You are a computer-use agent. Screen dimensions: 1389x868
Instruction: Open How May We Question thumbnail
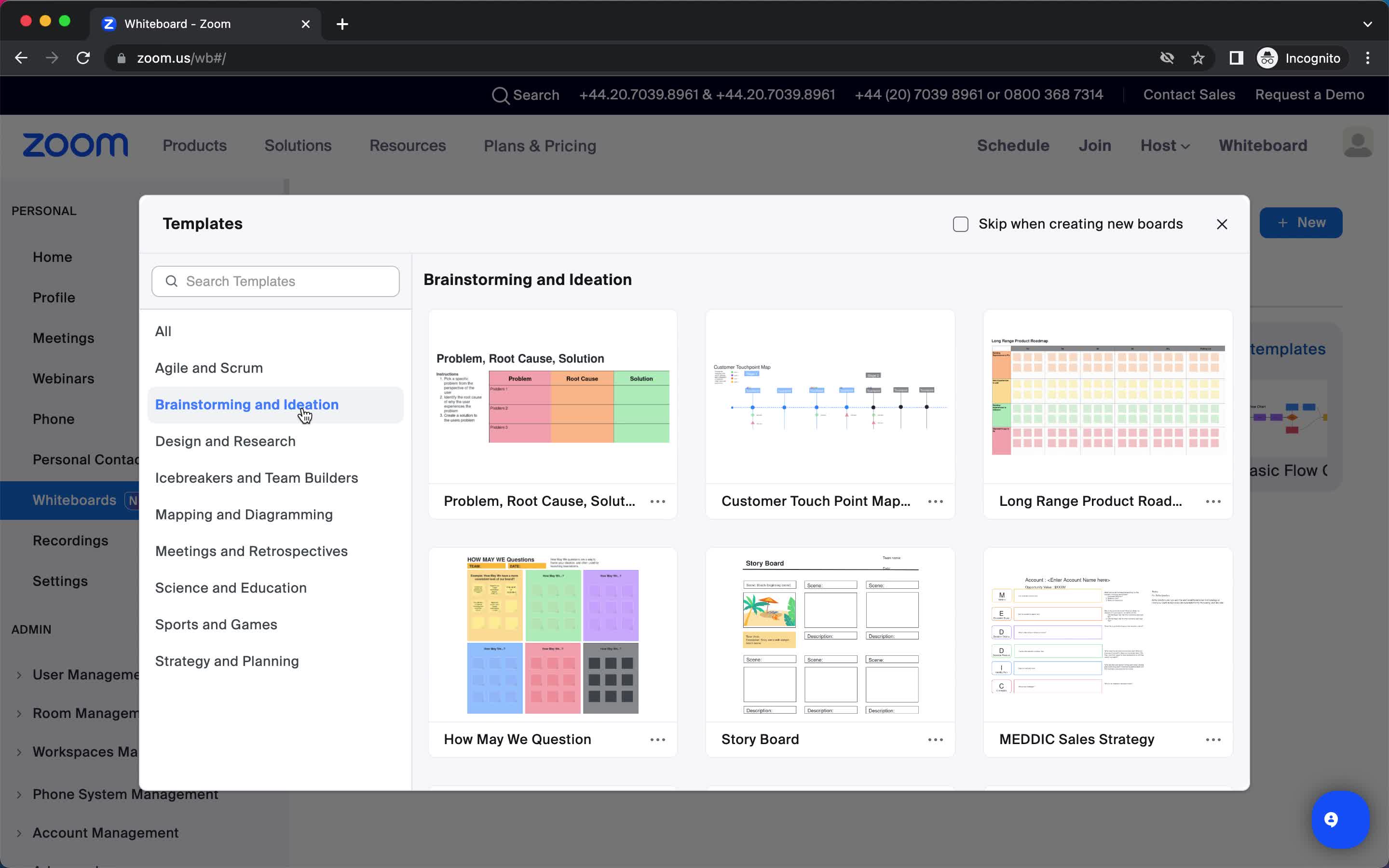click(553, 636)
